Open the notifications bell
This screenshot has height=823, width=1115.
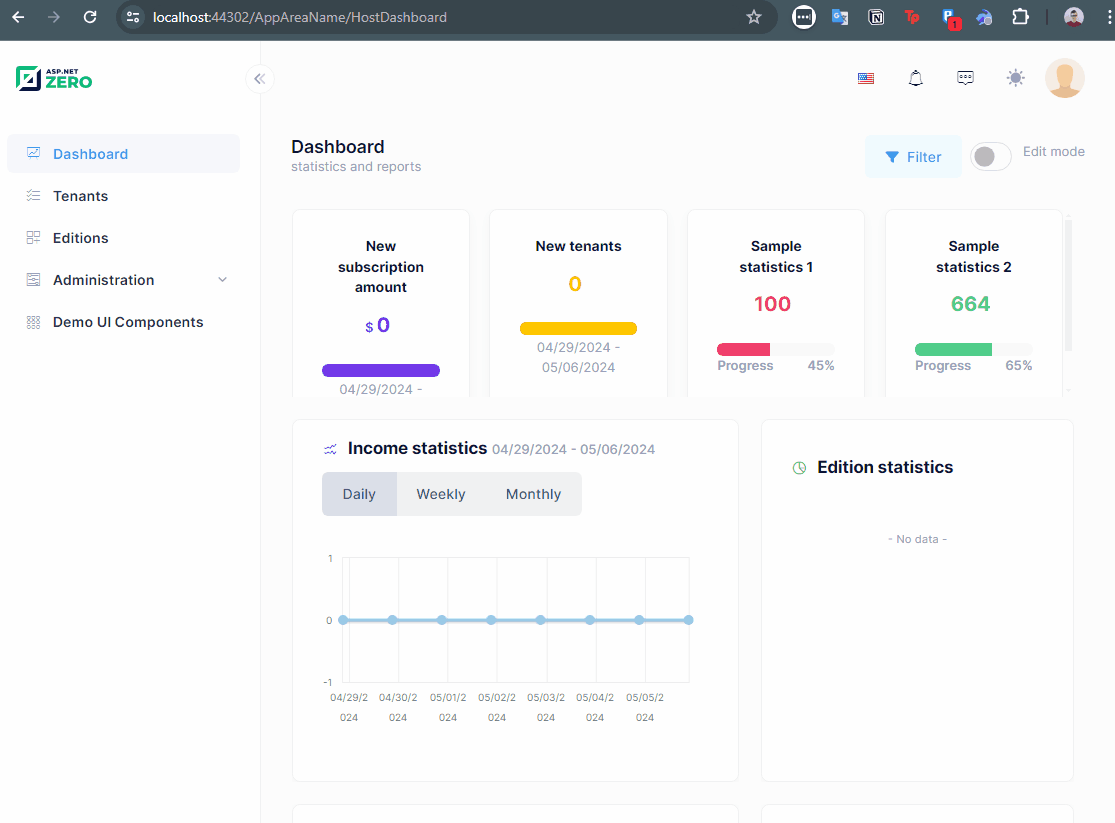tap(916, 78)
